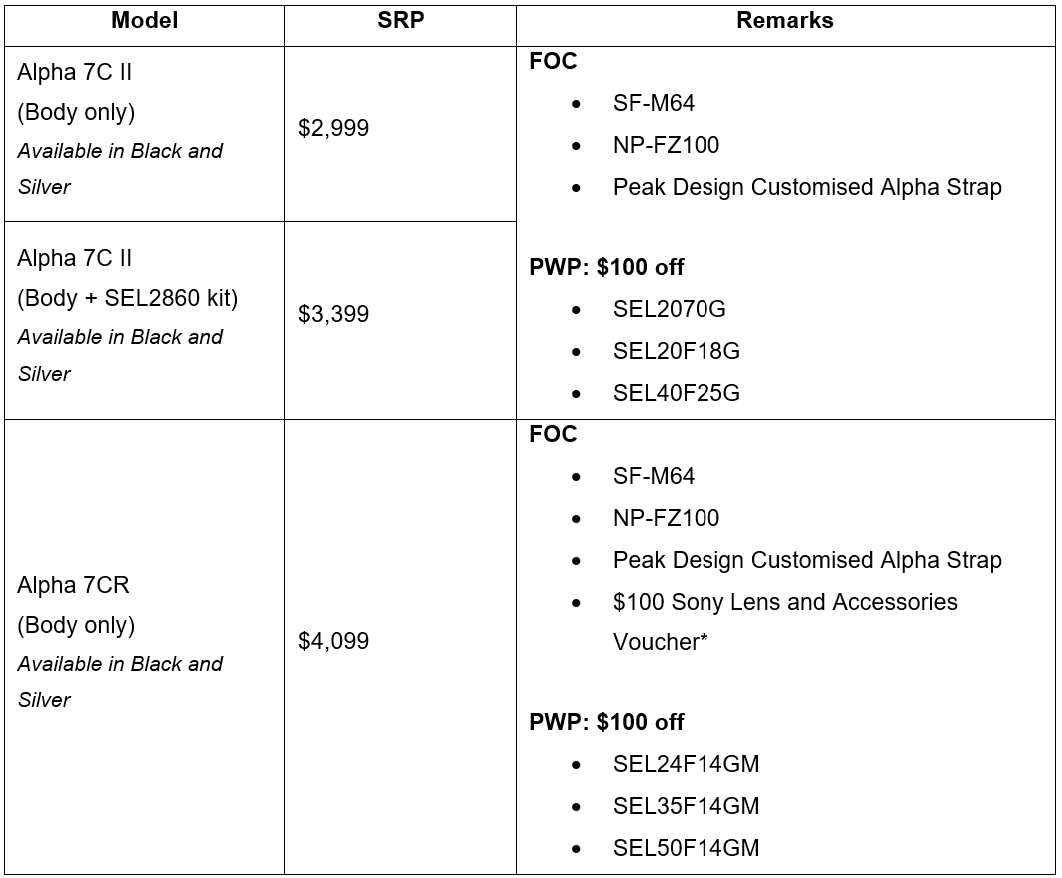
Task: Click the SEL35F14GM list item
Action: (686, 806)
